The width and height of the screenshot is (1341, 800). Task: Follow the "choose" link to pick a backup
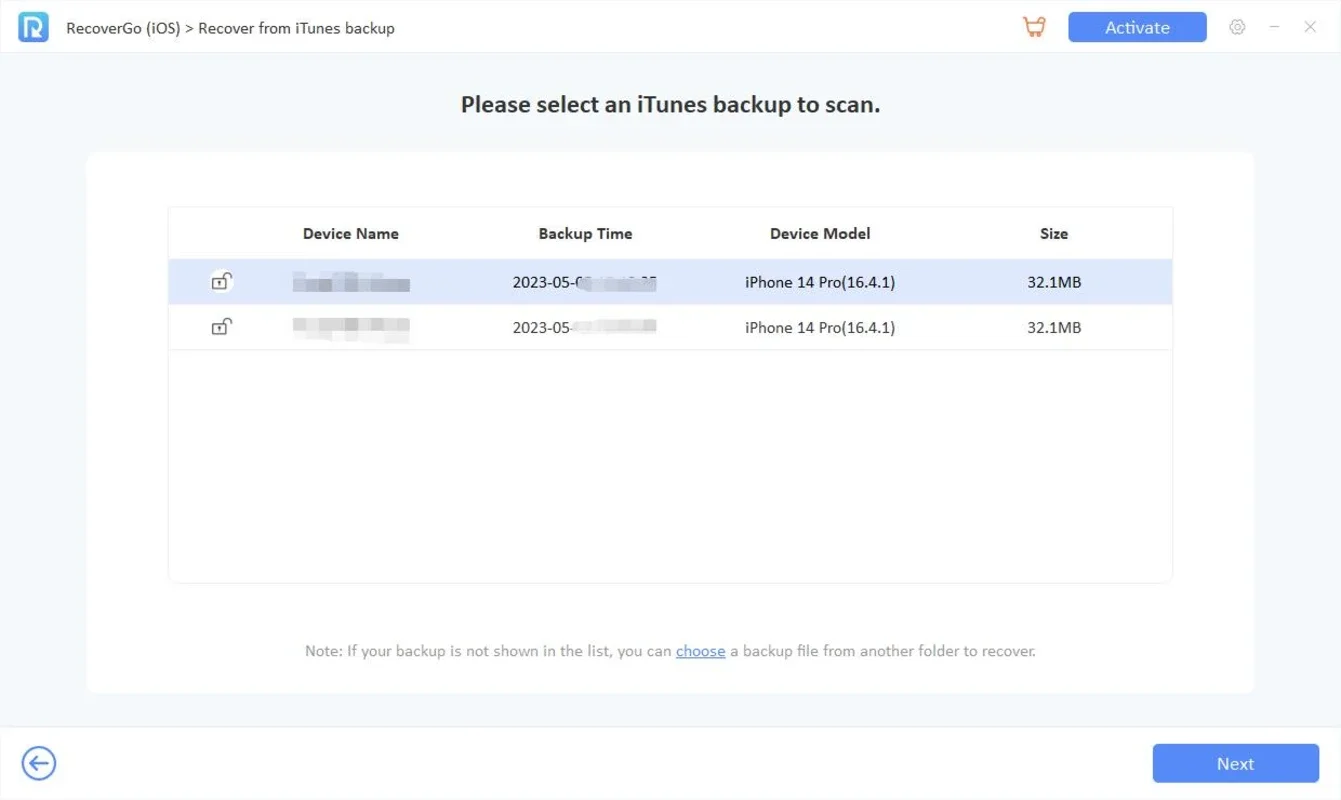pos(700,651)
